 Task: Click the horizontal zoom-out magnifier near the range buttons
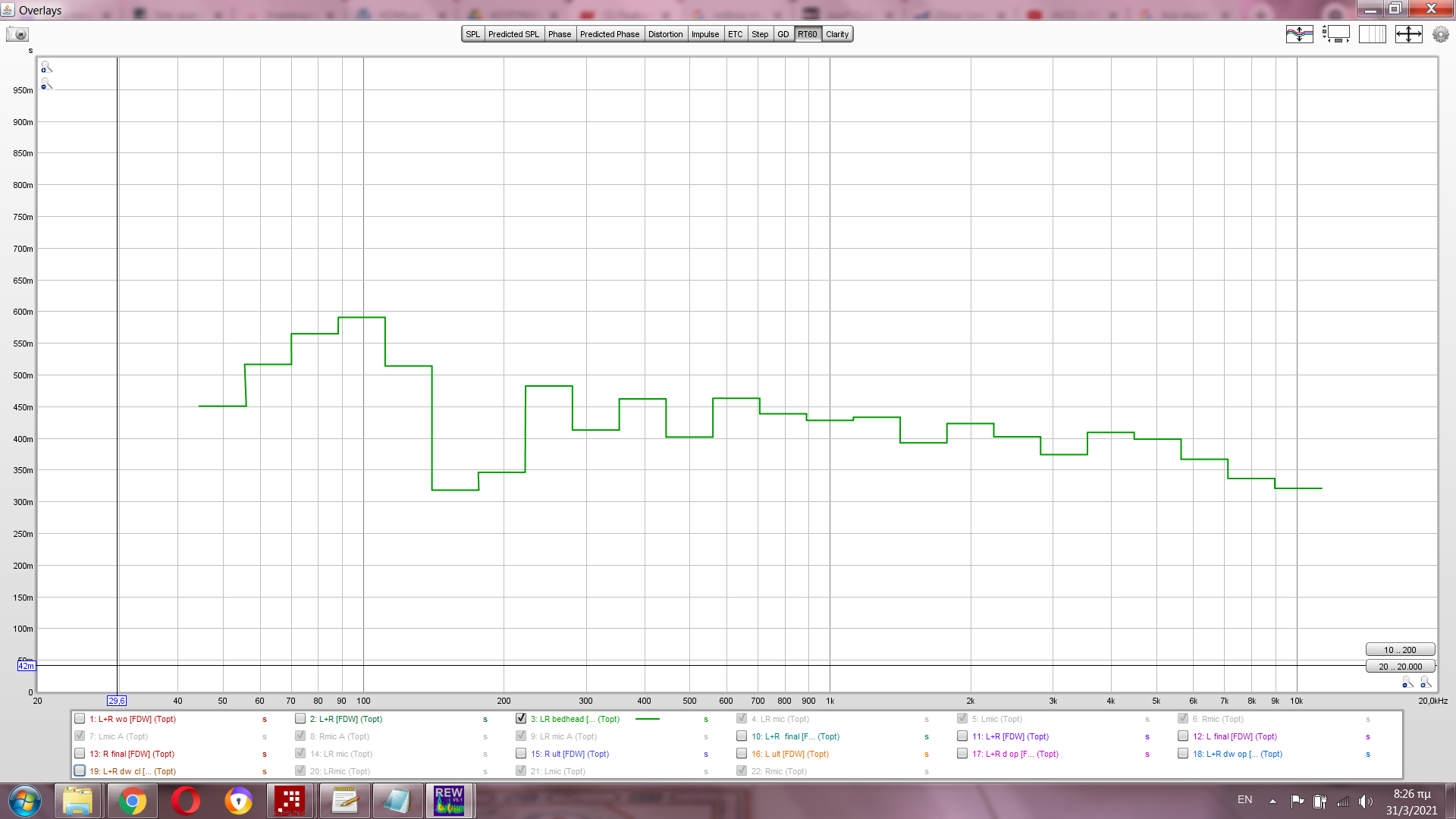click(1407, 682)
